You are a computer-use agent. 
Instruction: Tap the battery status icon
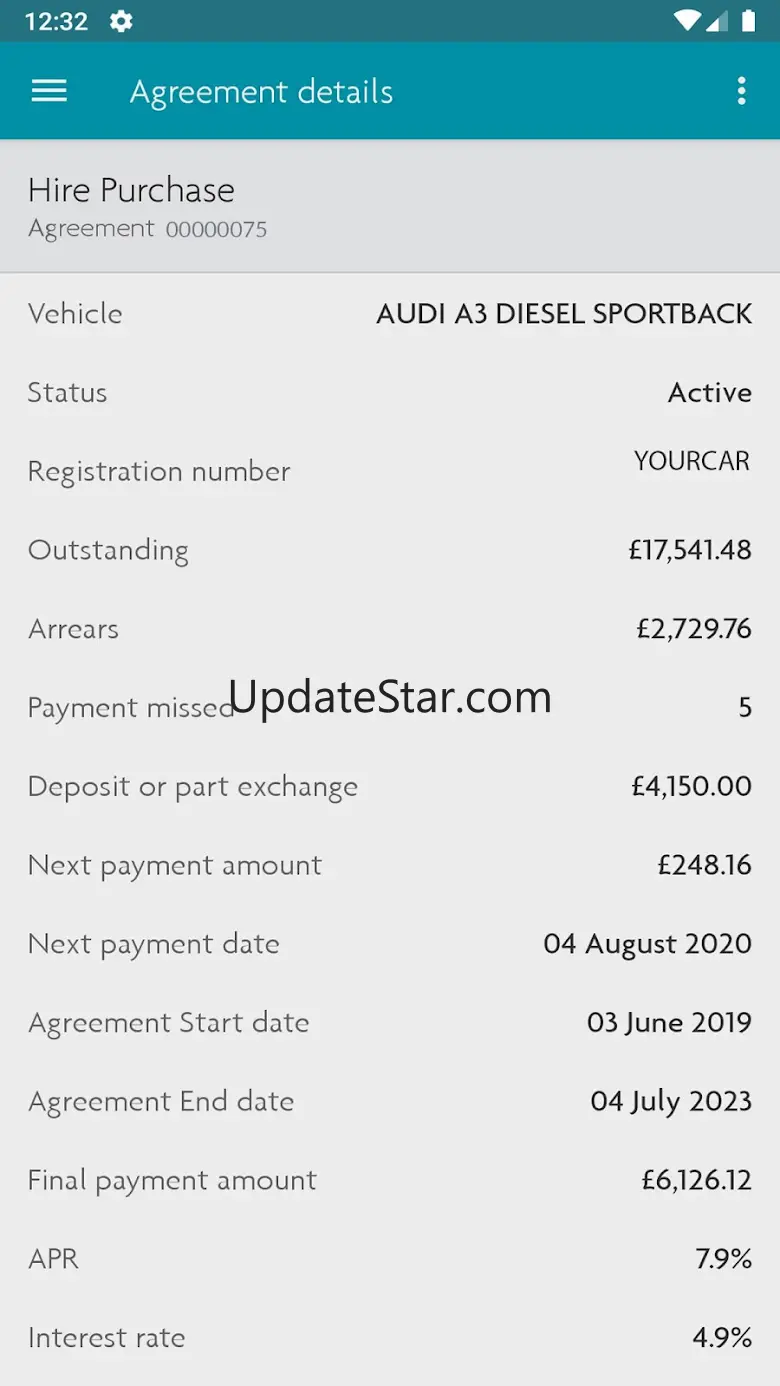click(748, 21)
